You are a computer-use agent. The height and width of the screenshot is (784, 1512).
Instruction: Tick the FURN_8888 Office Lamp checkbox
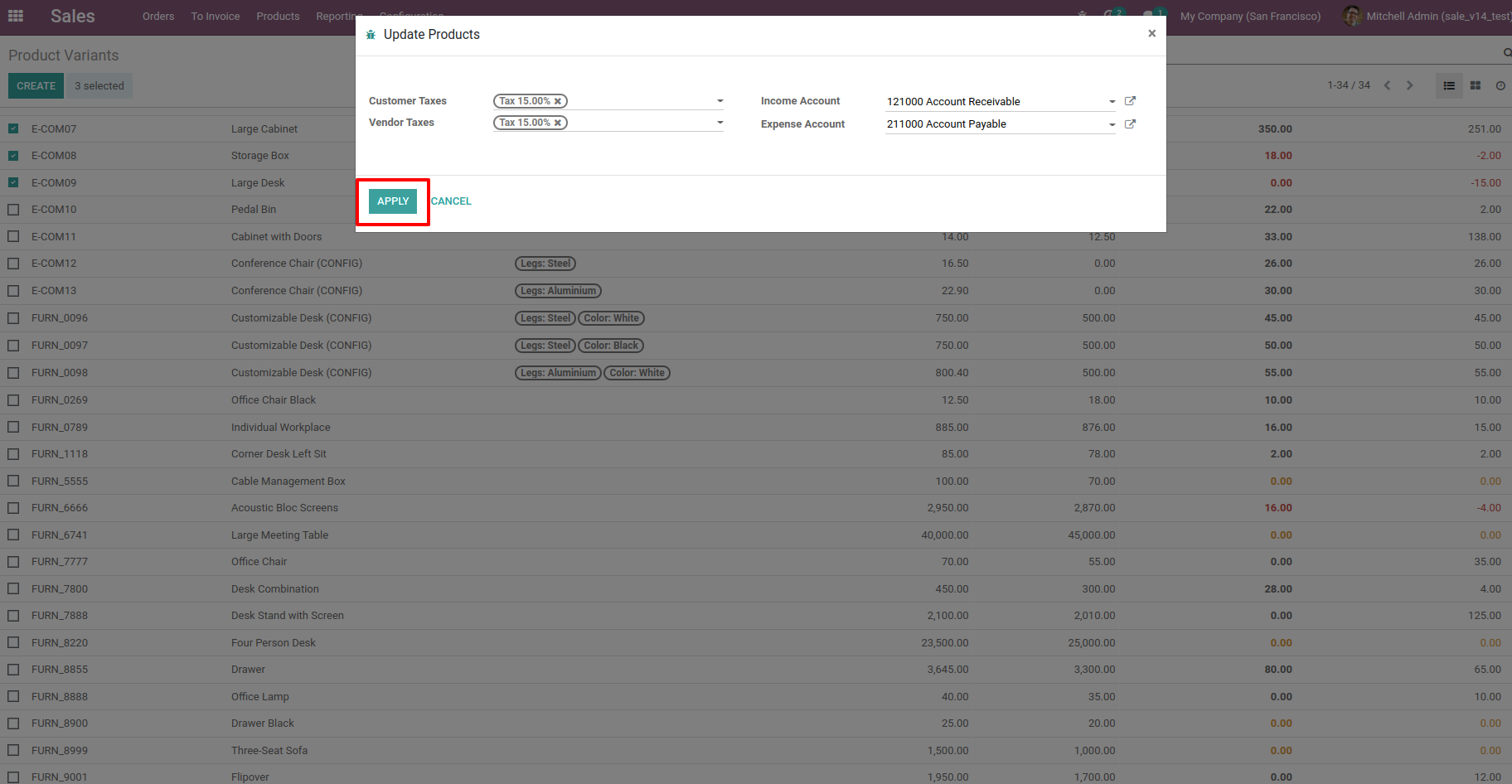click(x=13, y=696)
